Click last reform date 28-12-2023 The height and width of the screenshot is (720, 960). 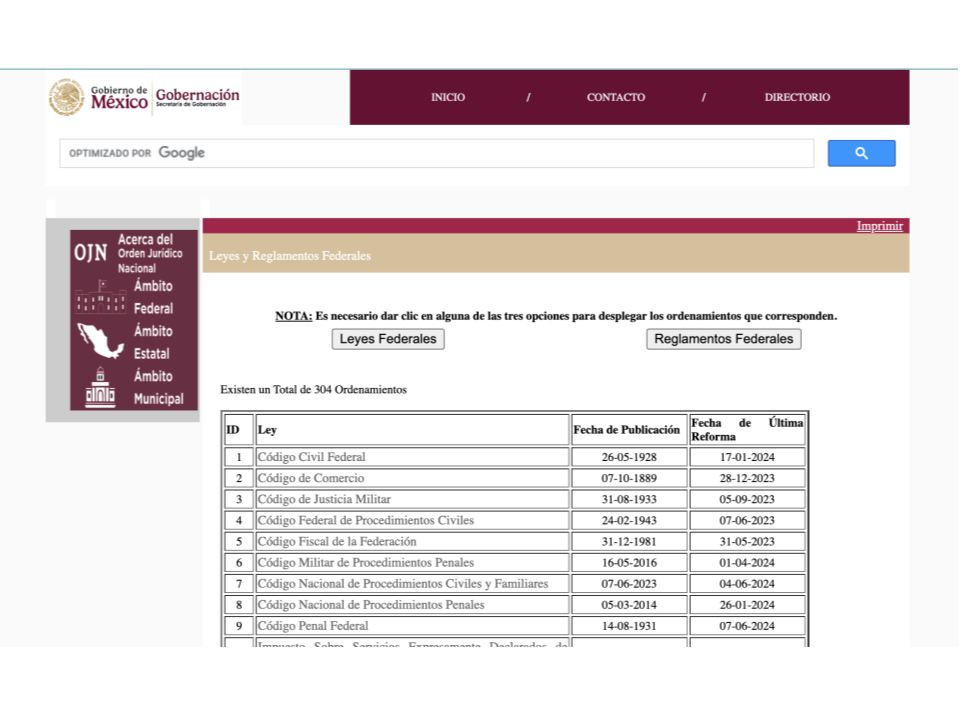[747, 478]
